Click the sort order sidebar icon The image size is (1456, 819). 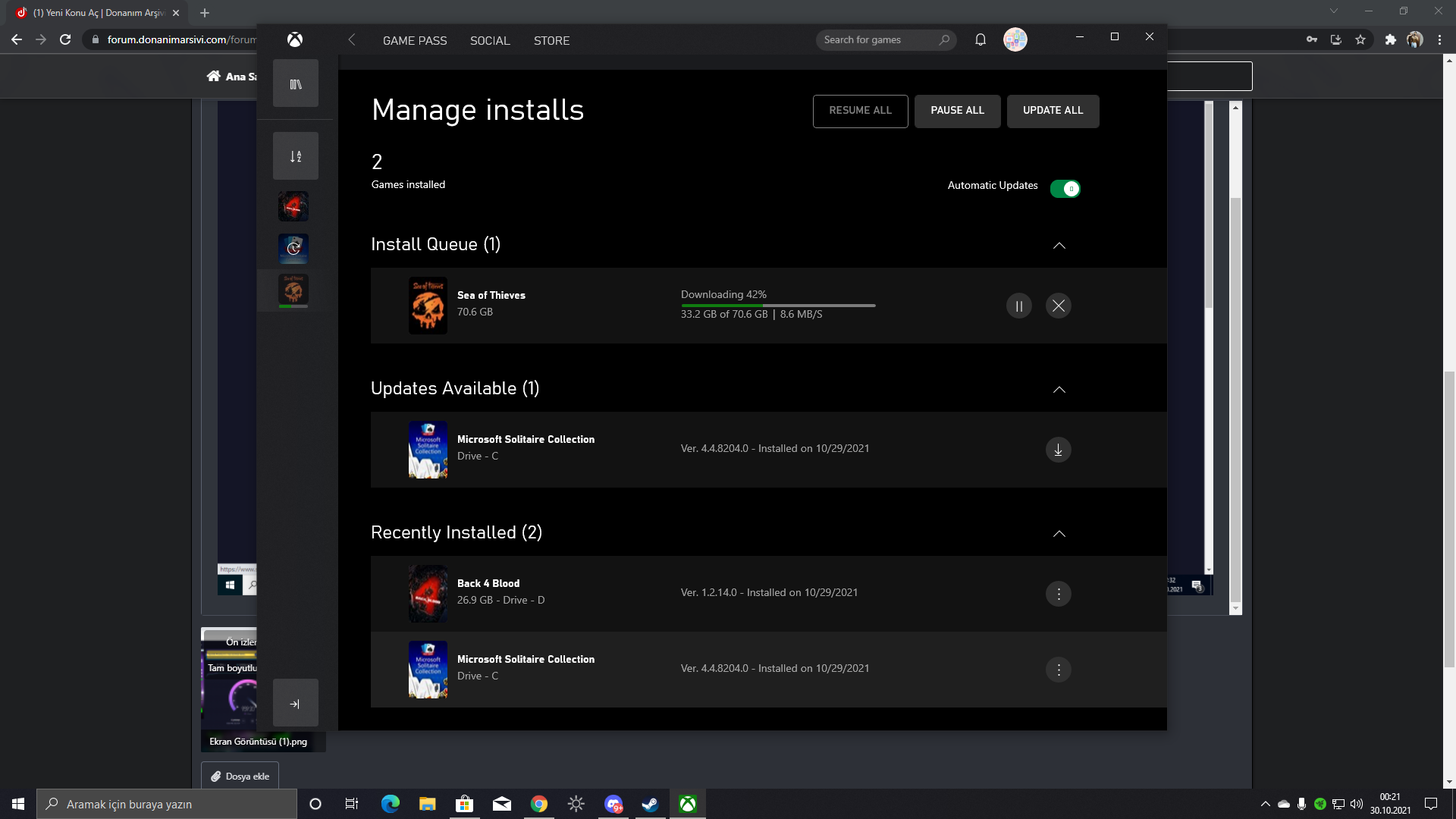pos(296,156)
